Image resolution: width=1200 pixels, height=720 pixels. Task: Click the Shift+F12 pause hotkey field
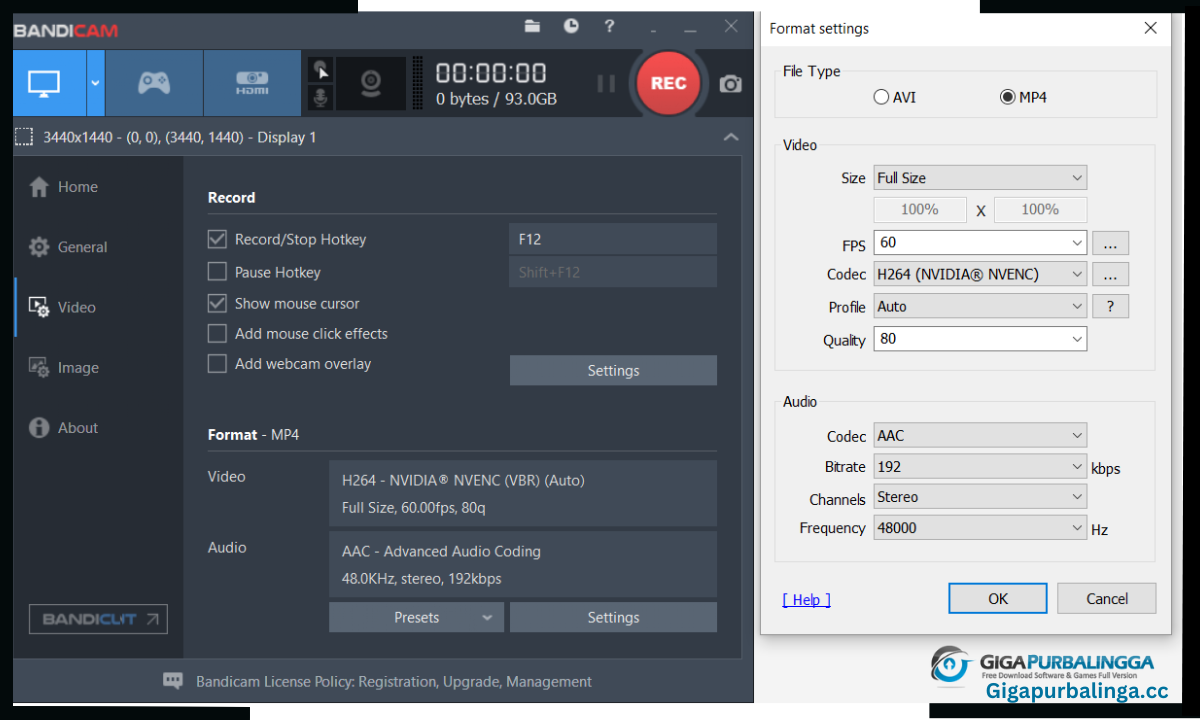click(x=613, y=272)
